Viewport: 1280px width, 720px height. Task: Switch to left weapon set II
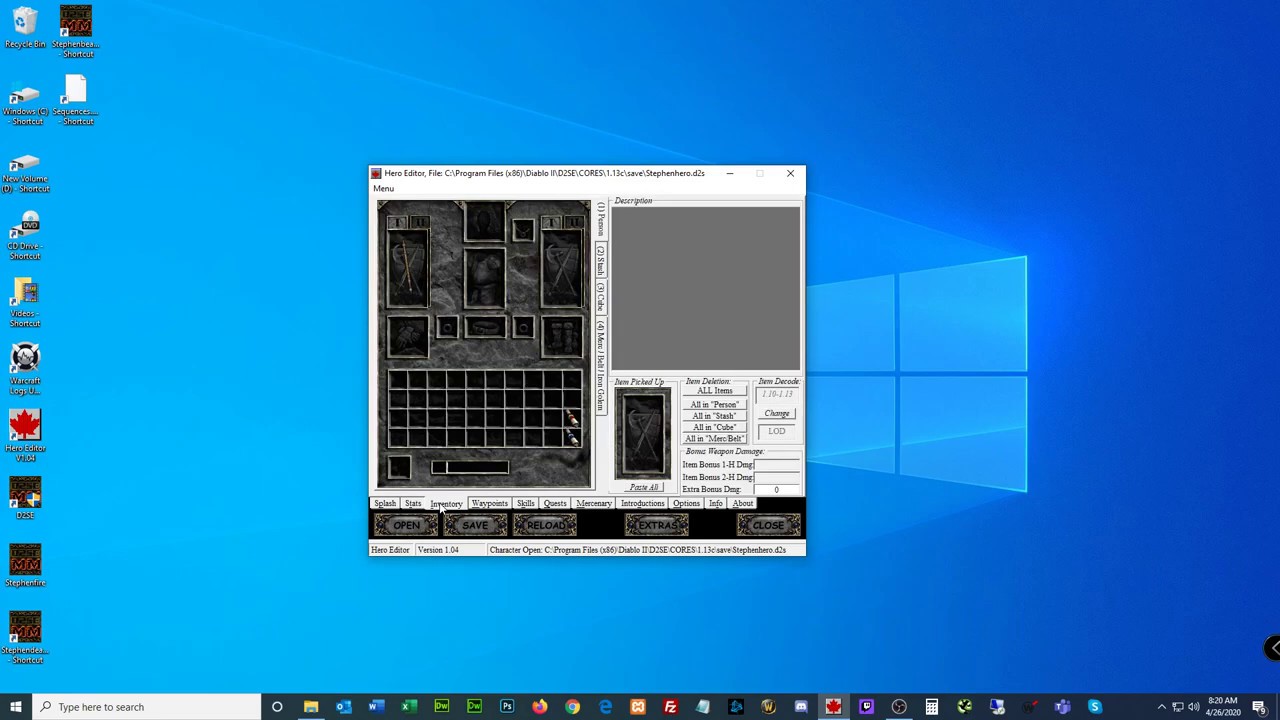[x=418, y=222]
